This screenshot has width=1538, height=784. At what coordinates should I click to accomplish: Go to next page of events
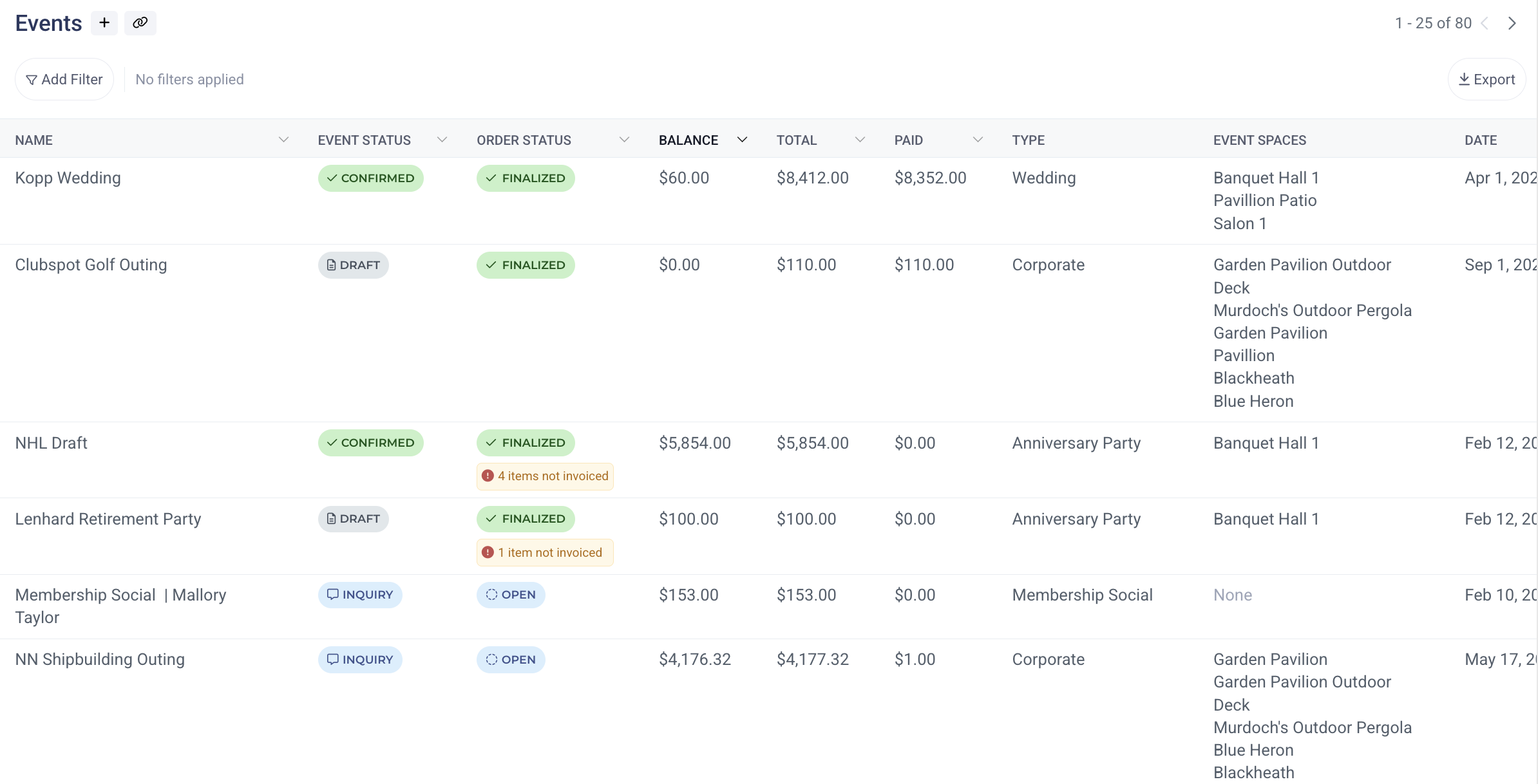pos(1512,23)
